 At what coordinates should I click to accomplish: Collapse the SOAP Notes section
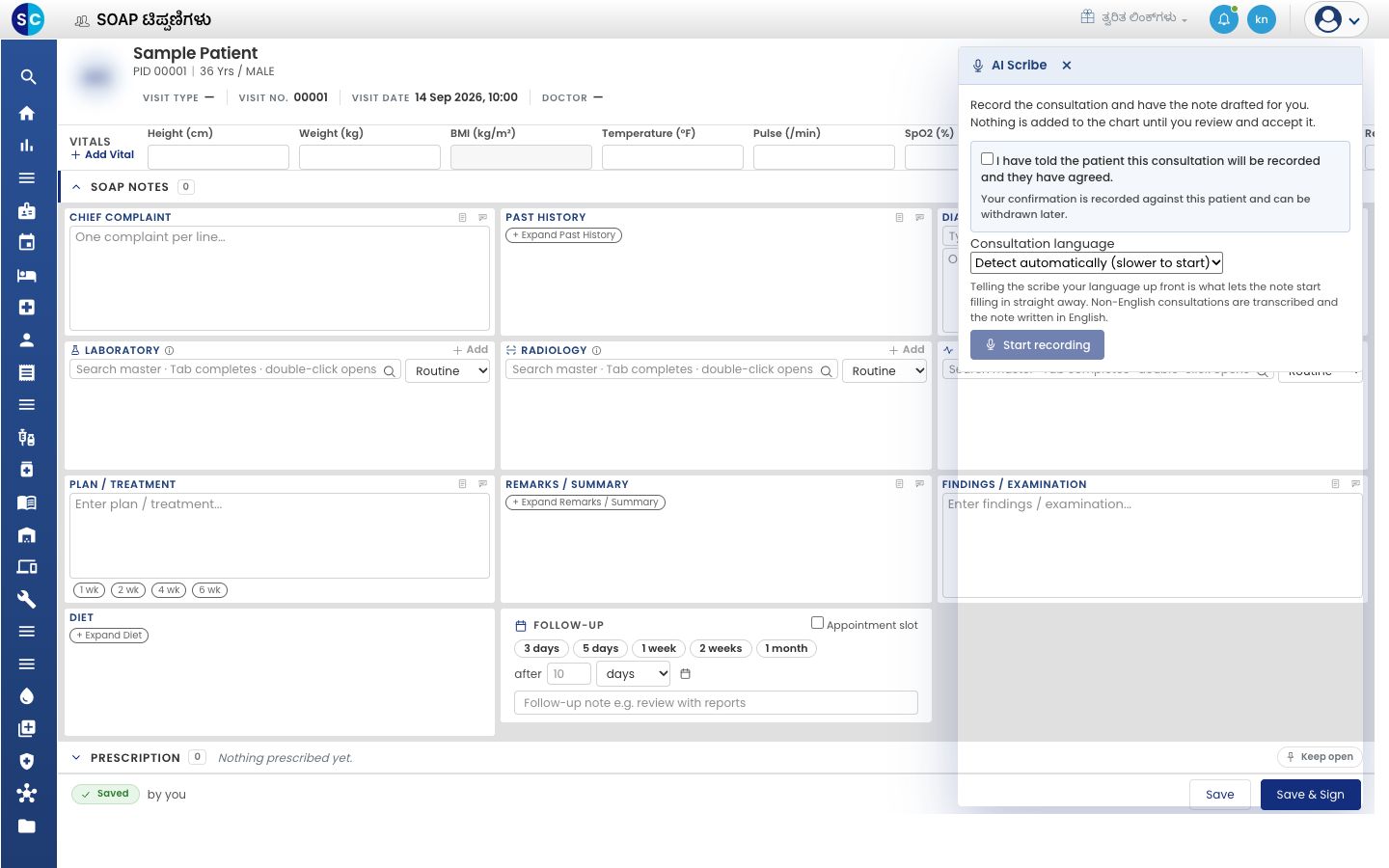[x=76, y=187]
